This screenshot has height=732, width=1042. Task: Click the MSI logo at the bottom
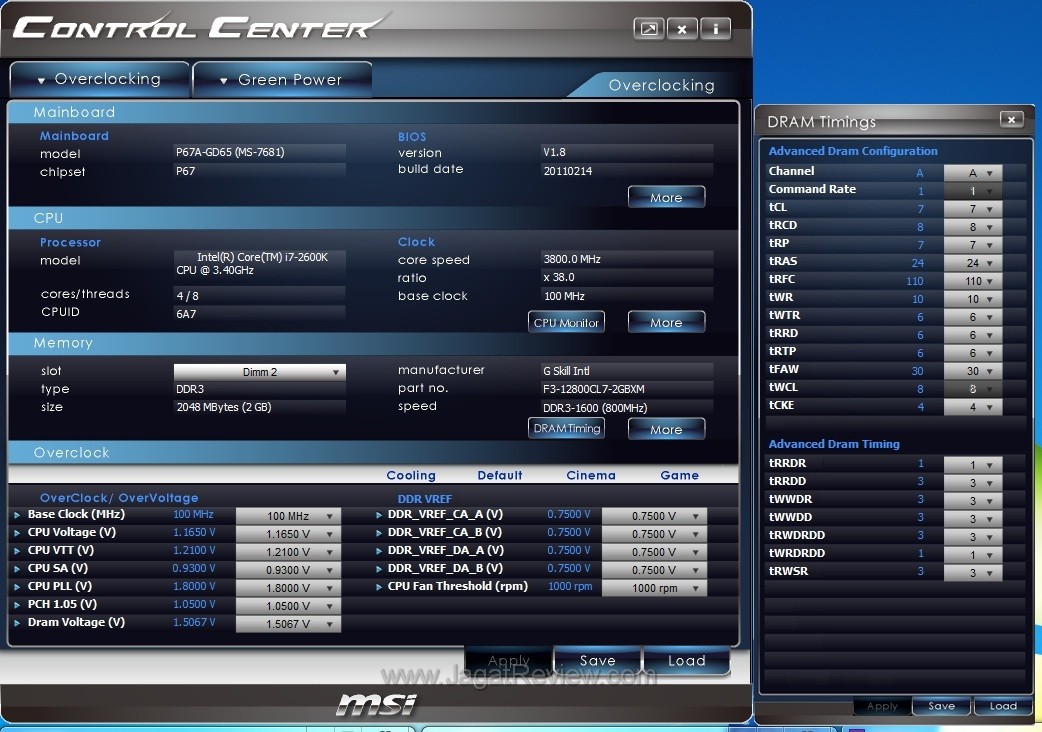pyautogui.click(x=375, y=703)
